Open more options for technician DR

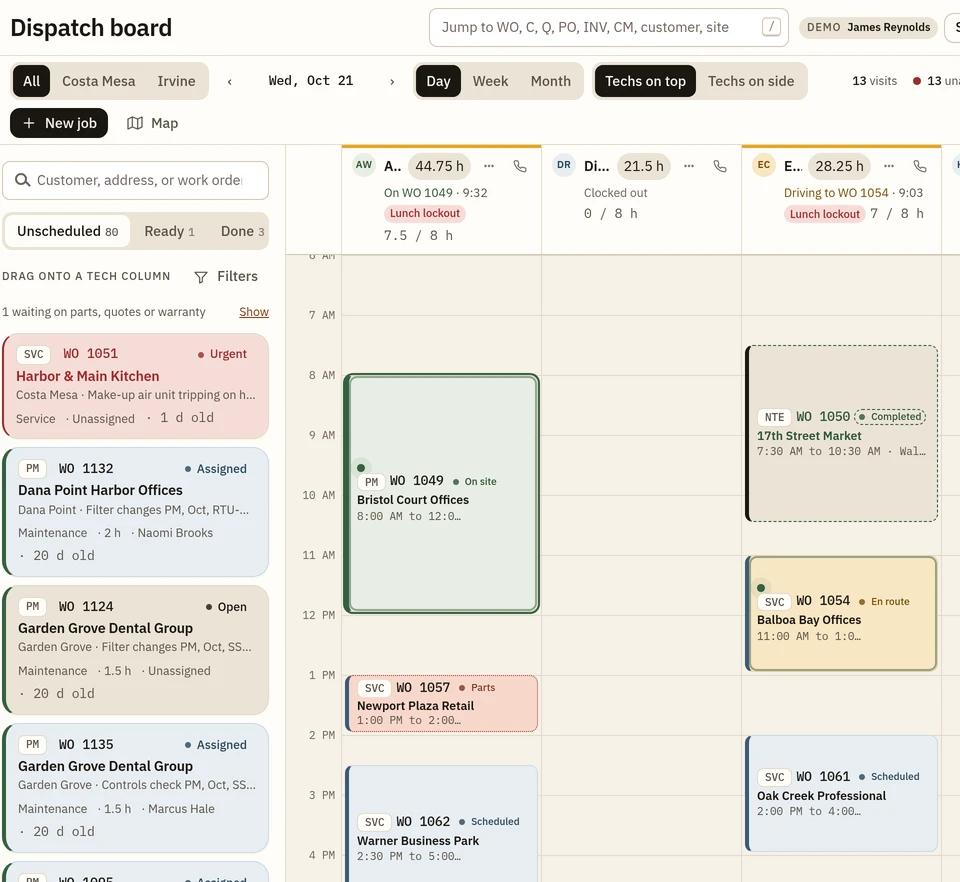689,166
